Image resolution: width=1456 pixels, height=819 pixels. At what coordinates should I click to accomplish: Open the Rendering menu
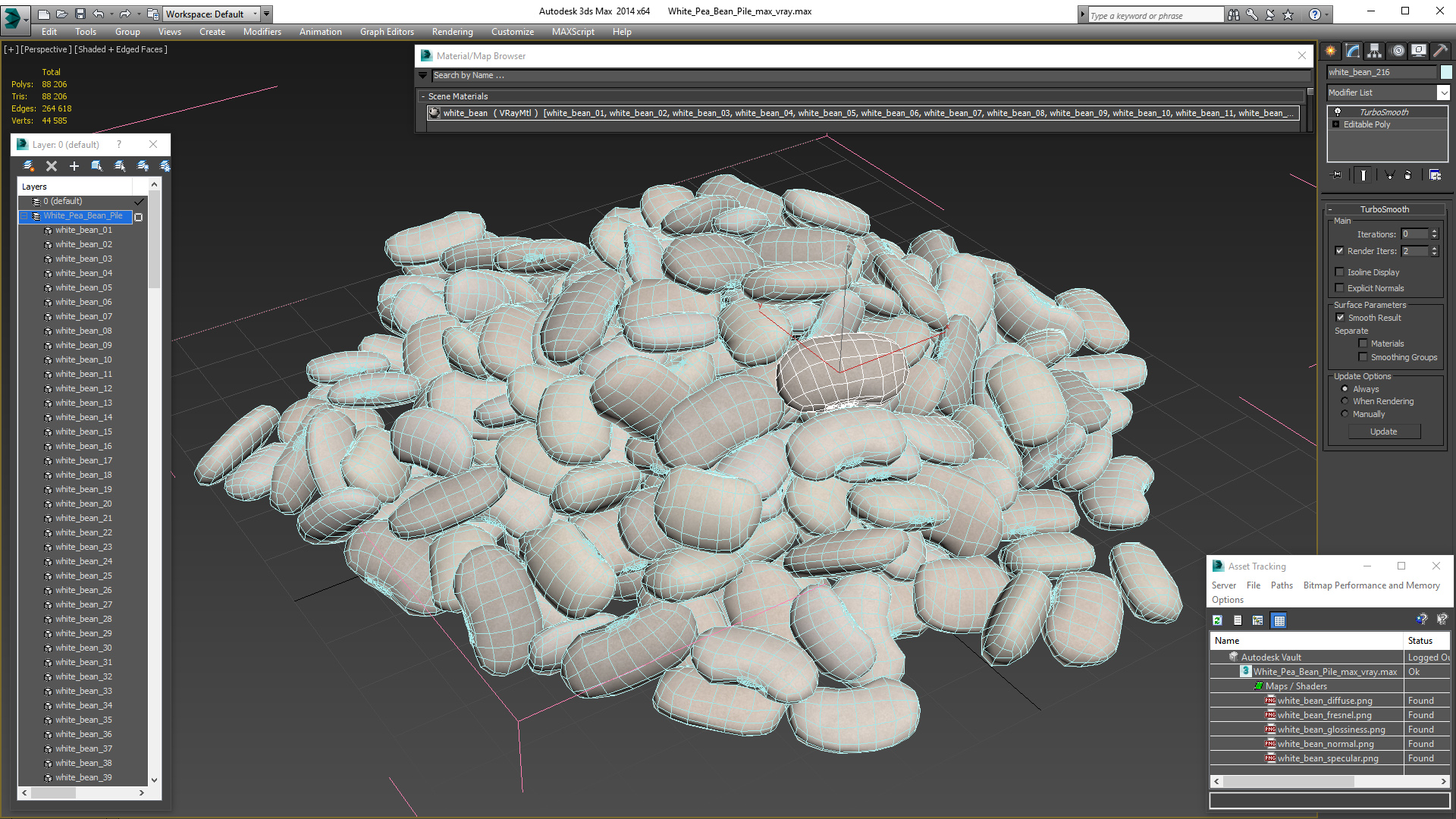click(x=452, y=32)
